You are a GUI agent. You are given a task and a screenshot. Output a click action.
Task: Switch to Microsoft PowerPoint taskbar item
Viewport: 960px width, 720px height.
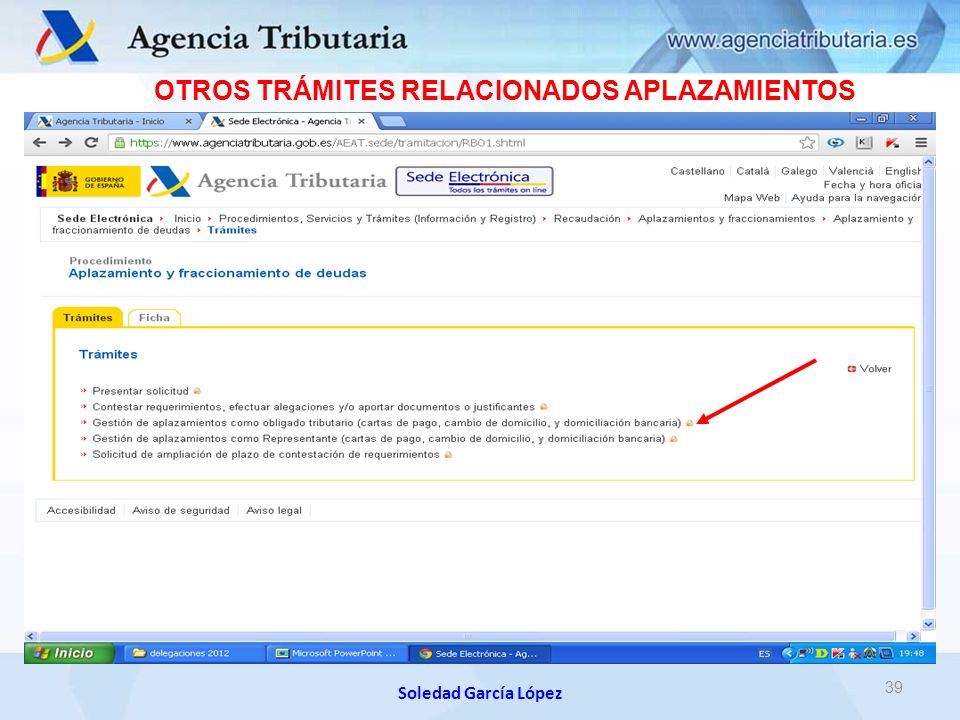(x=336, y=653)
